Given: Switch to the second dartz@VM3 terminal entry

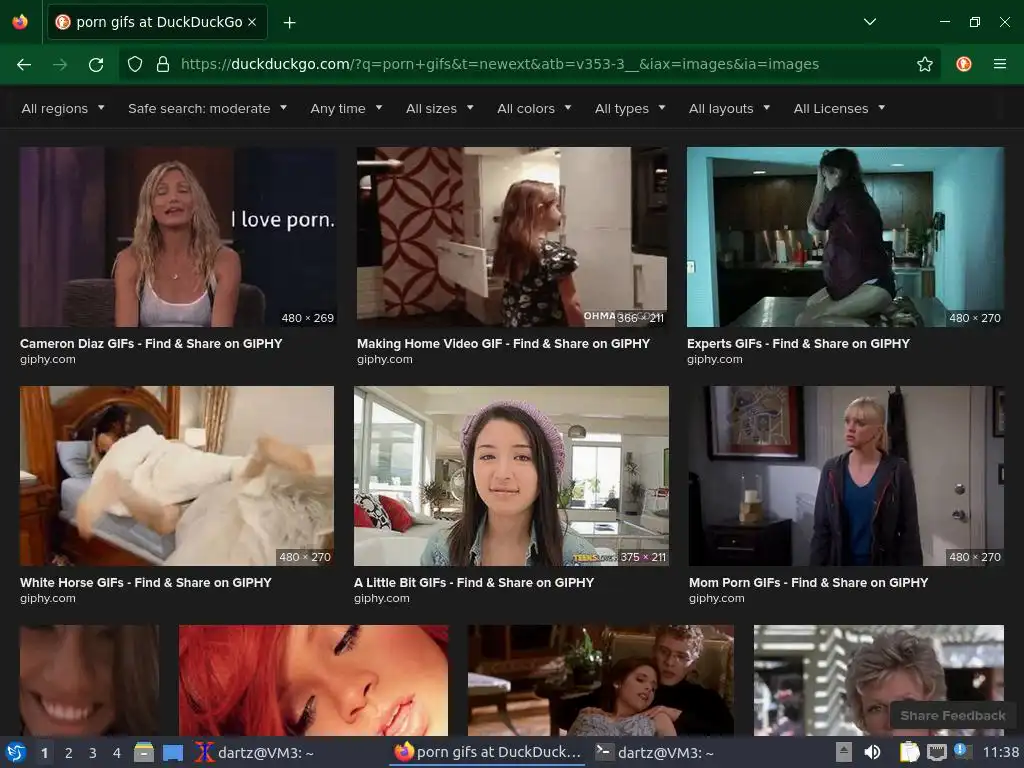Looking at the screenshot, I should coord(655,753).
